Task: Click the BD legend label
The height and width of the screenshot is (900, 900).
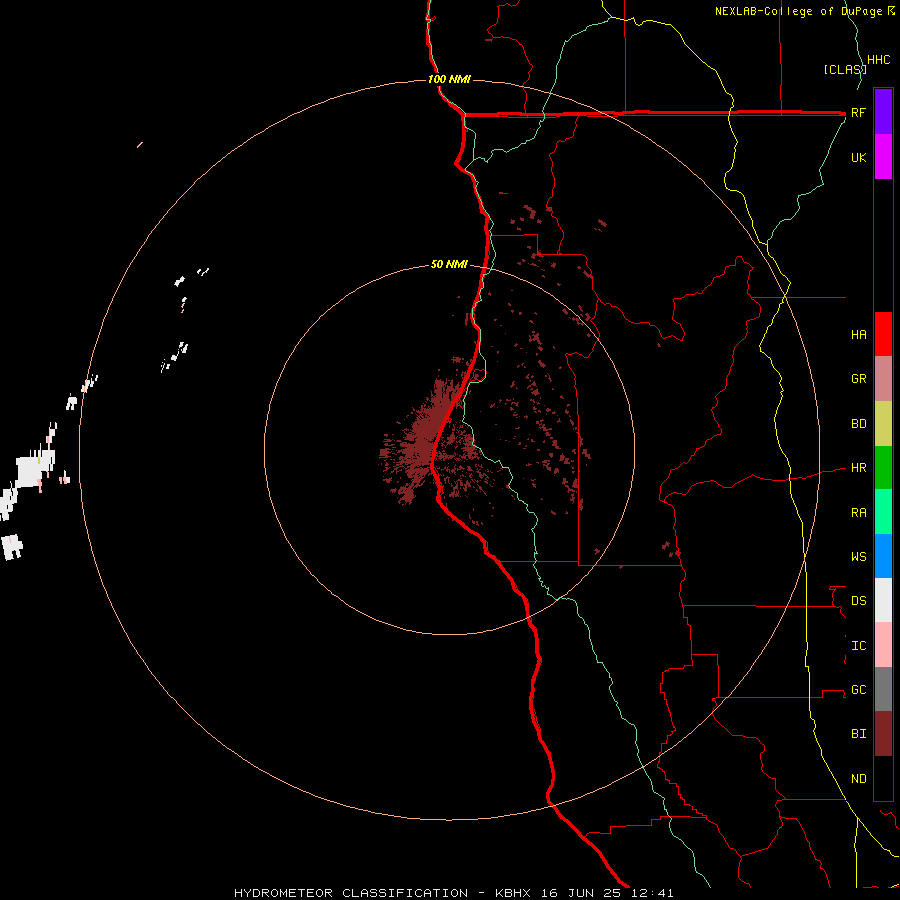Action: [x=858, y=424]
